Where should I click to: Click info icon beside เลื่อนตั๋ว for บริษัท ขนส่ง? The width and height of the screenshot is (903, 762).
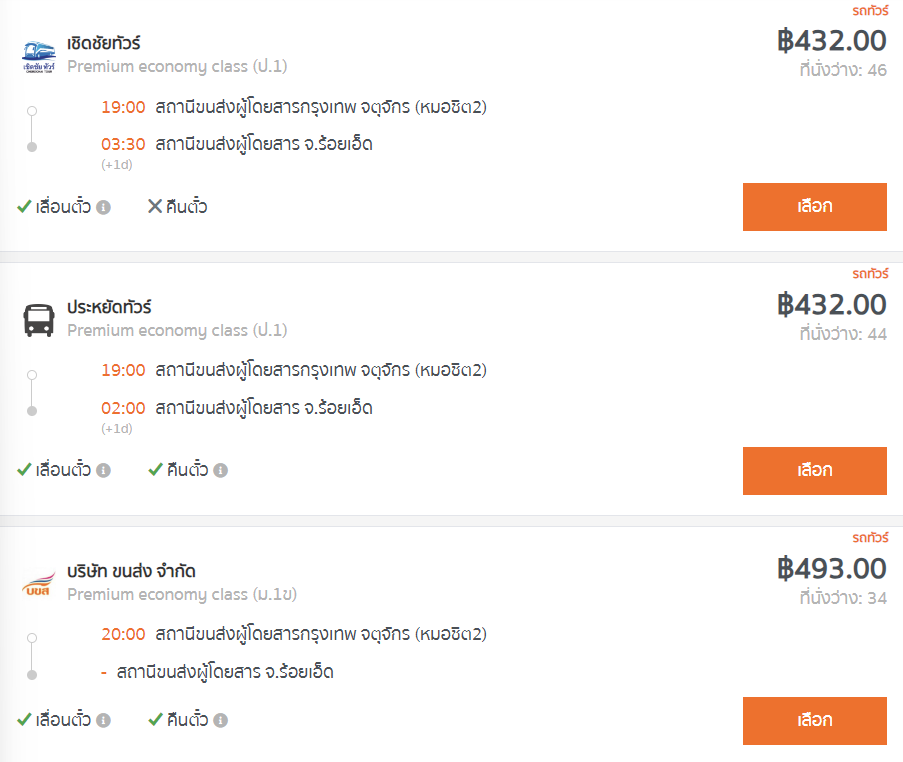104,720
